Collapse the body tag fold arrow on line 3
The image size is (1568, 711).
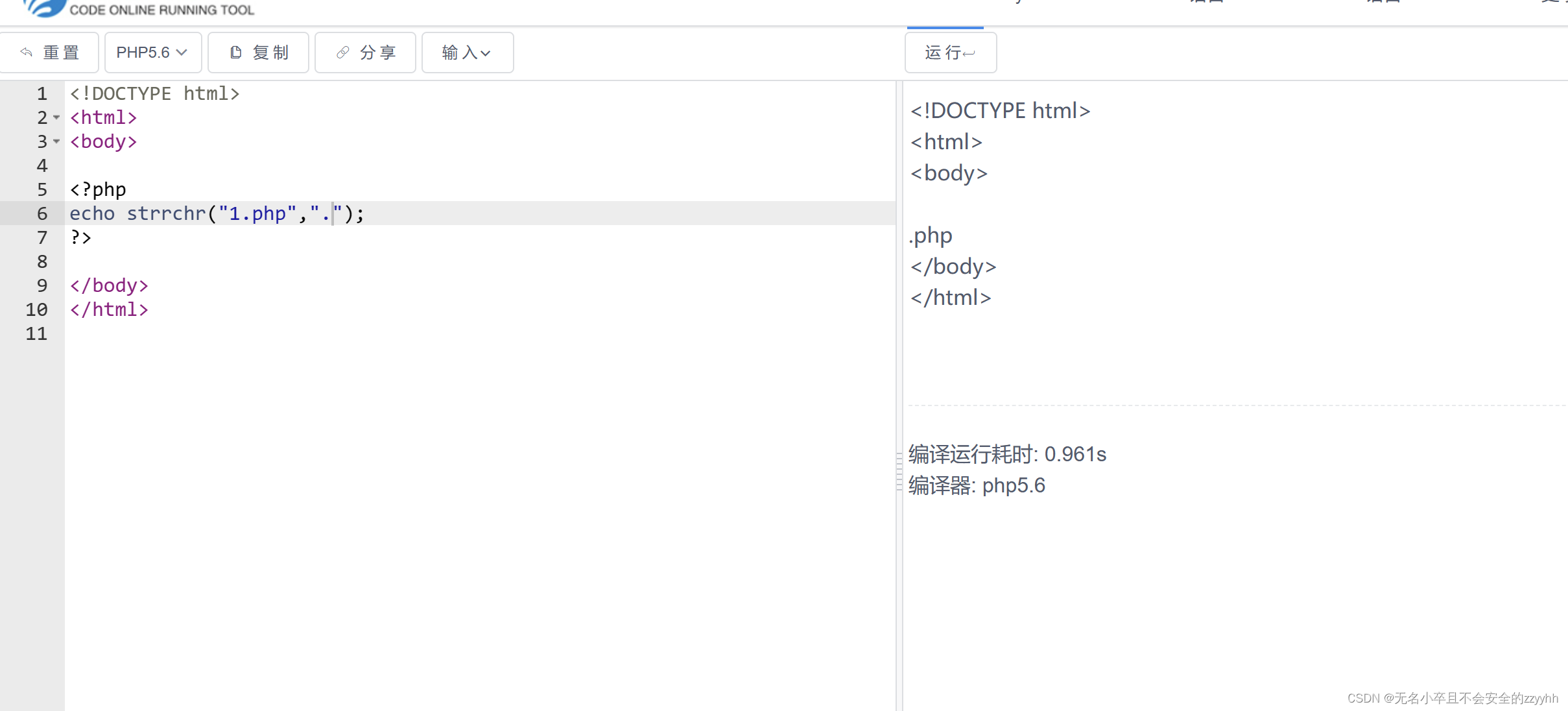[x=56, y=142]
